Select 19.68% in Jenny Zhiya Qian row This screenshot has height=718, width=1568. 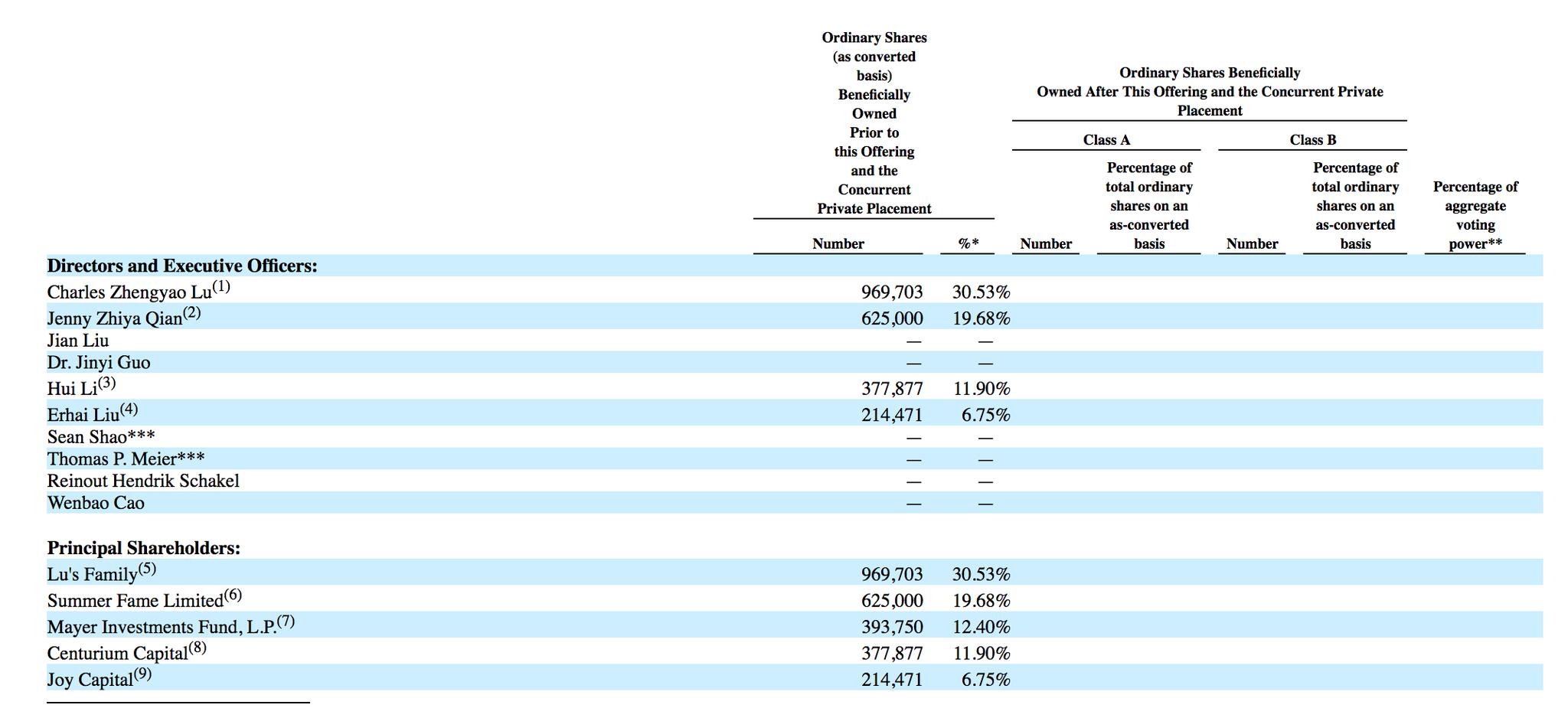coord(981,318)
